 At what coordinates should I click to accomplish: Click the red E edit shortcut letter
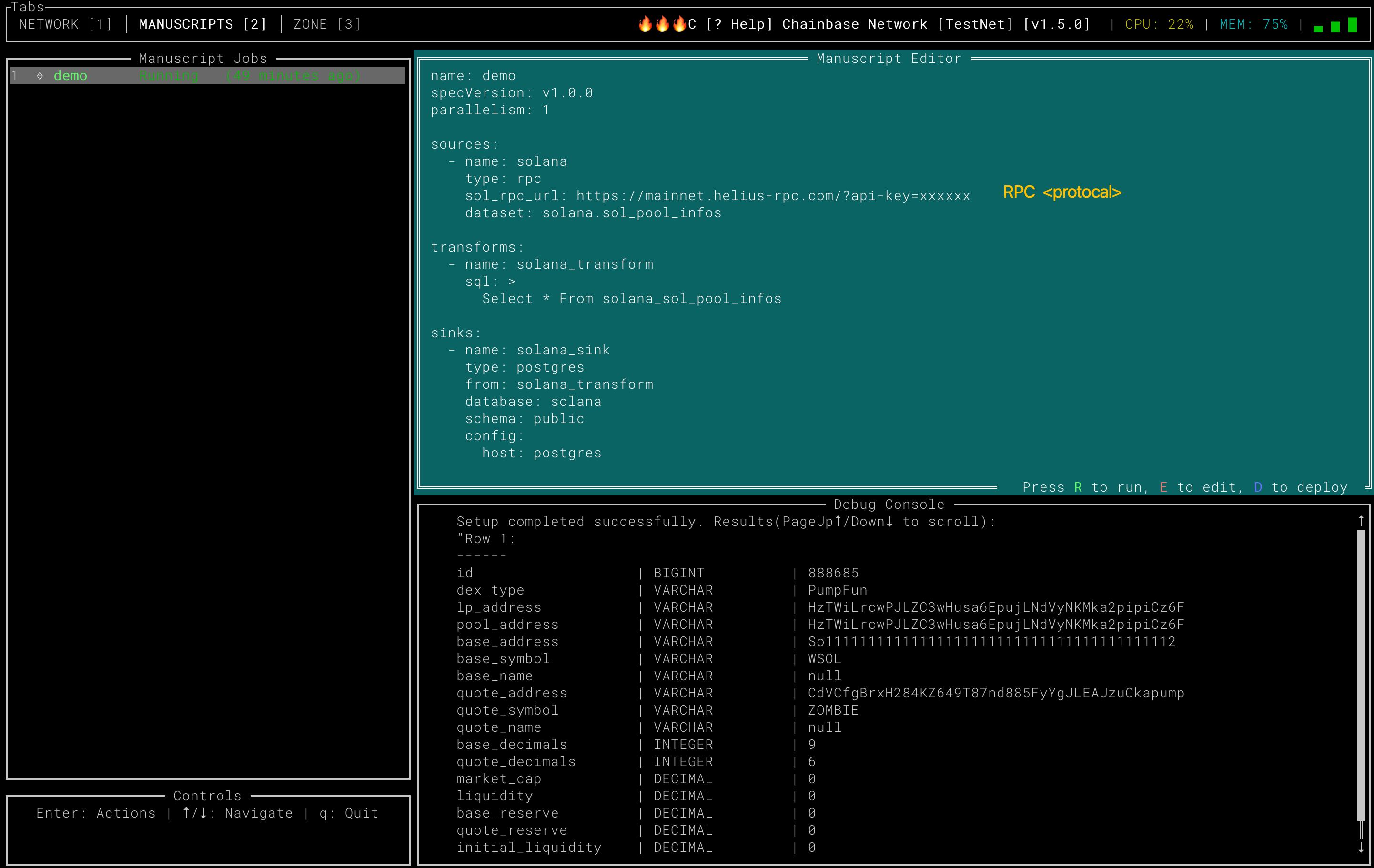(1163, 487)
